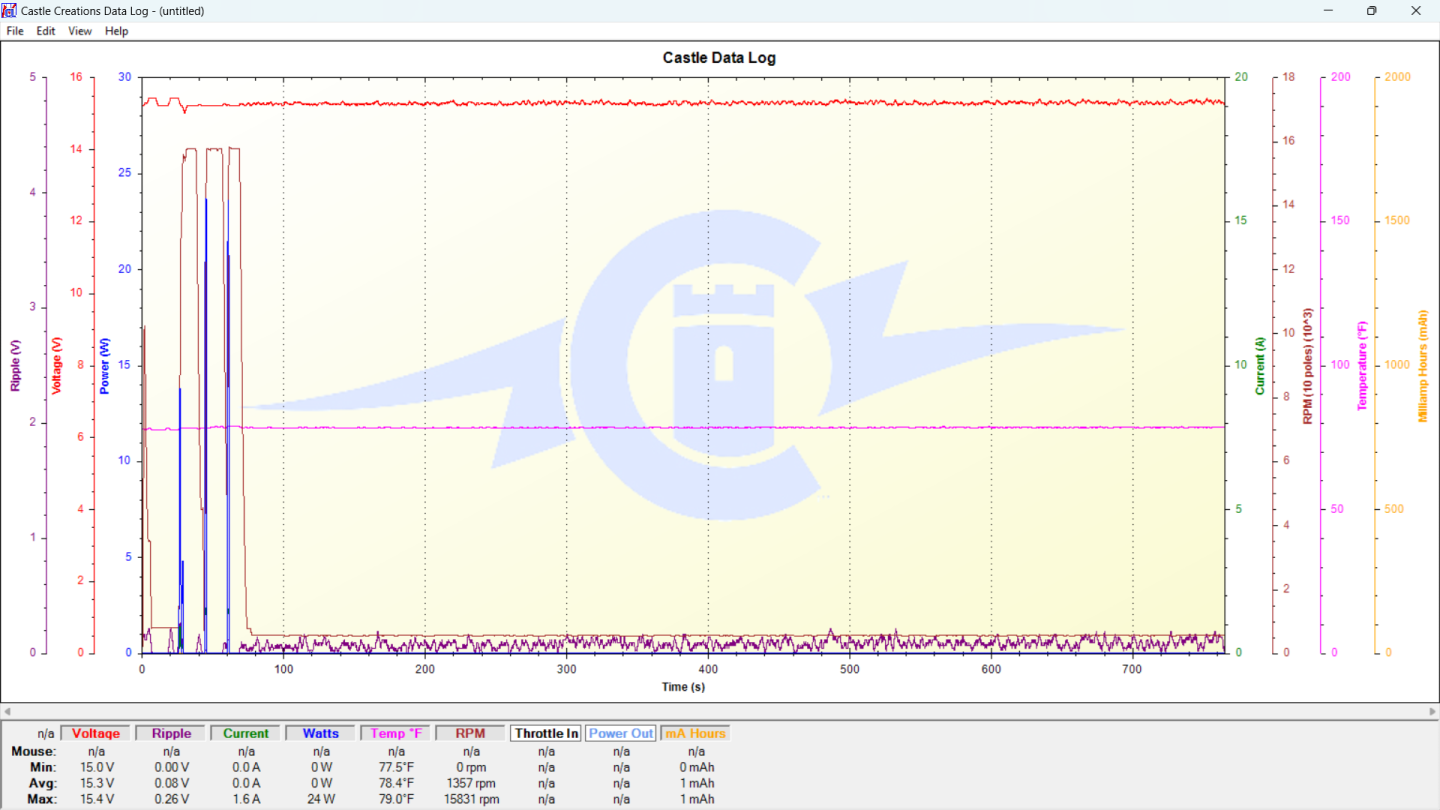
Task: Click the minimum voltage value '15.0 V'
Action: pyautogui.click(x=97, y=767)
